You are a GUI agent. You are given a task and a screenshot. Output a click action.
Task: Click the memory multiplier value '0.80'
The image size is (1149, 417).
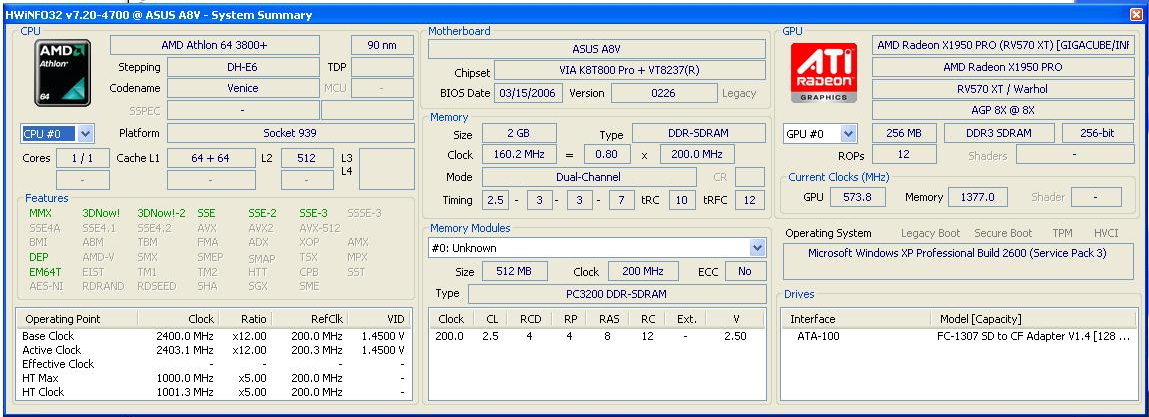[x=607, y=155]
